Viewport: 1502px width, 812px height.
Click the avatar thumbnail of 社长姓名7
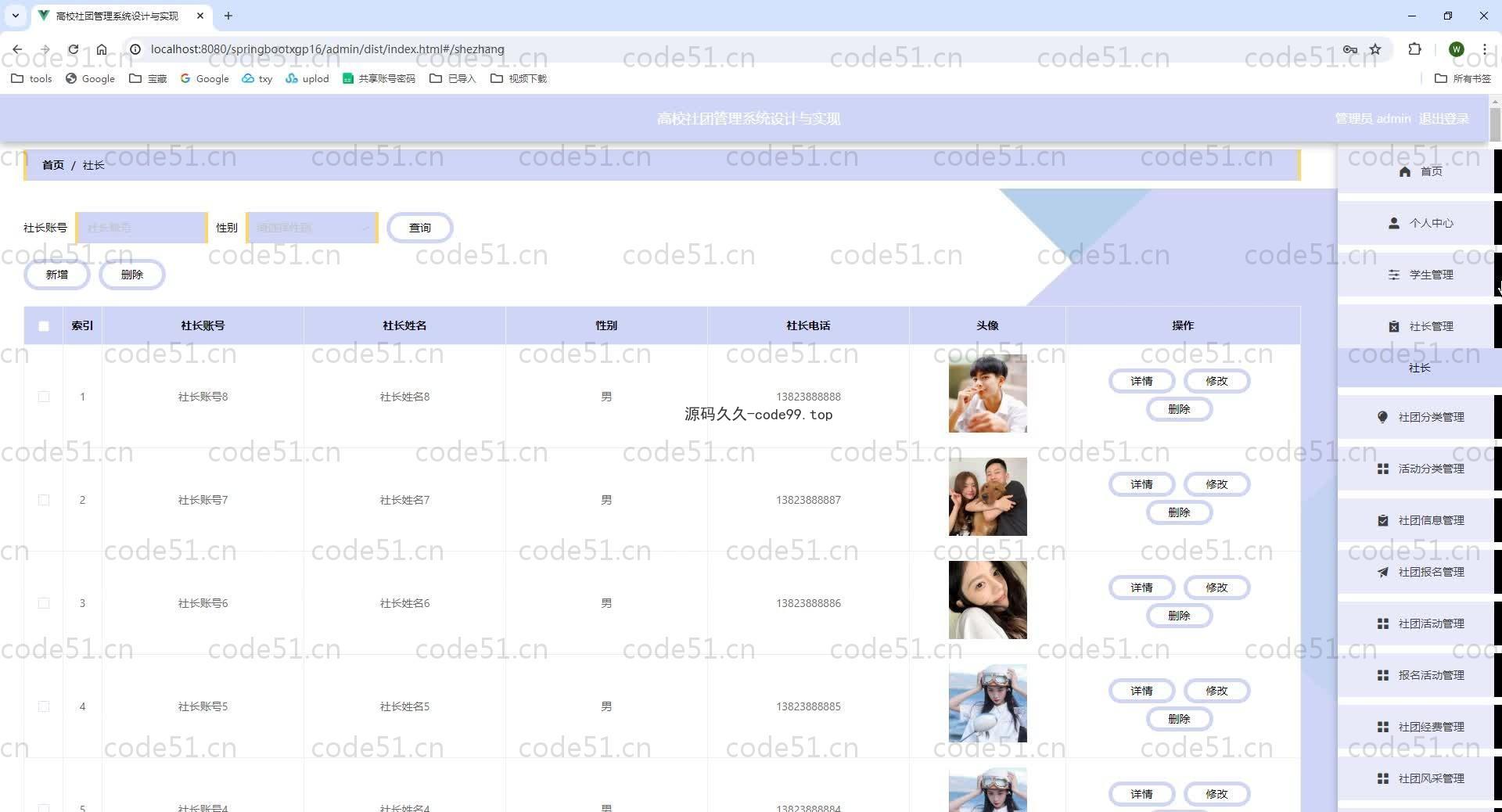tap(988, 497)
